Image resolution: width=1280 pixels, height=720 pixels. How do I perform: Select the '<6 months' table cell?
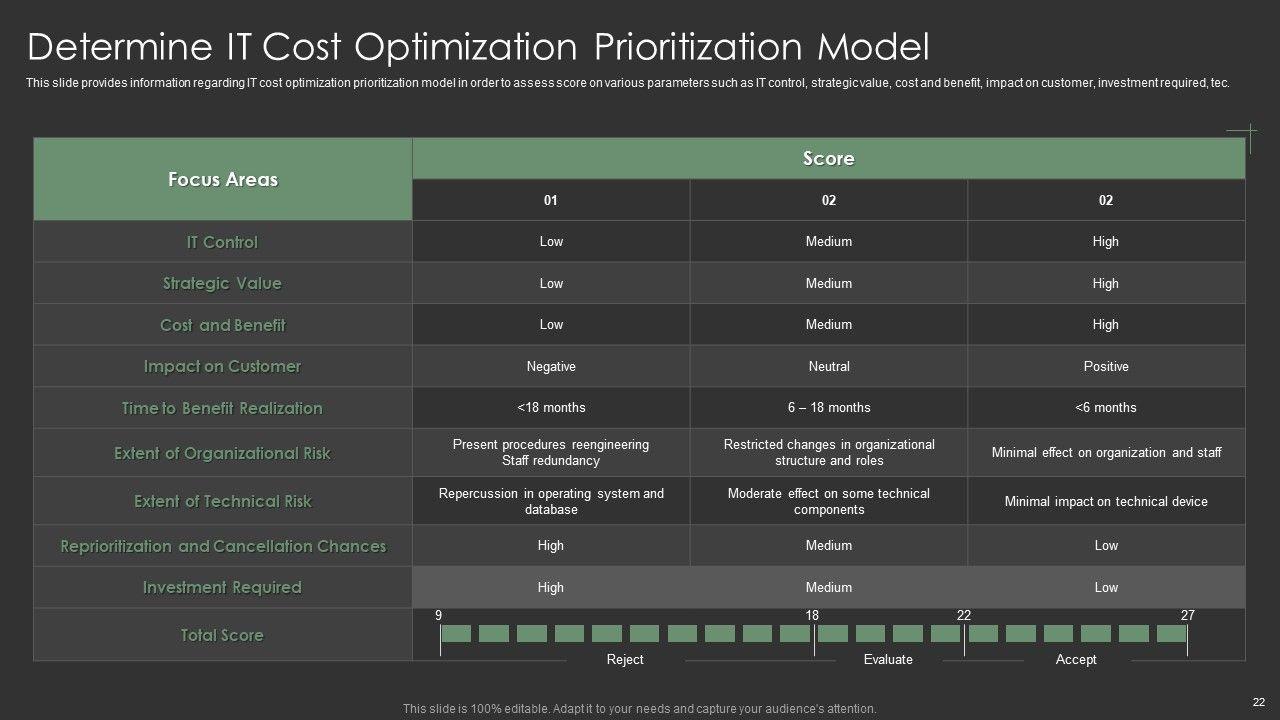[1106, 408]
